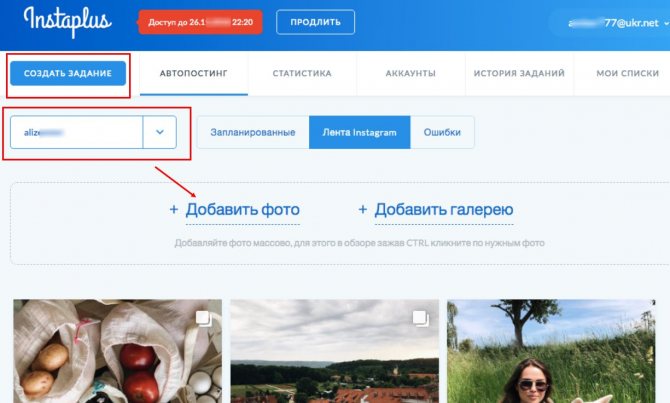This screenshot has width=670, height=403.
Task: Open gallery icon on vegetables photo
Action: tap(203, 318)
